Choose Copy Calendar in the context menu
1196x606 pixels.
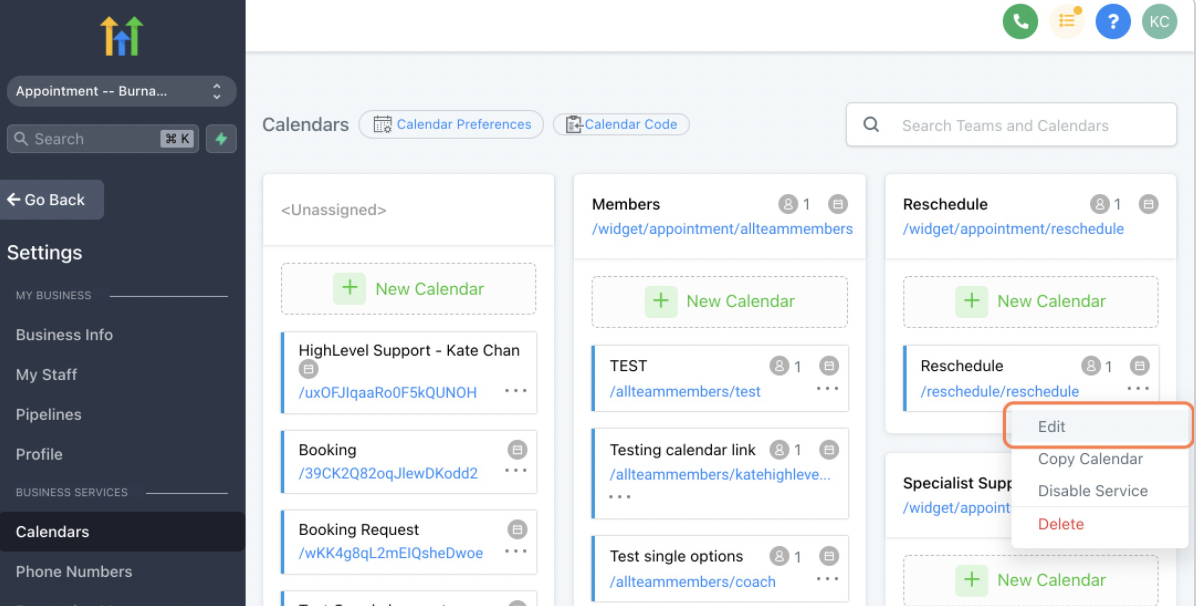[1090, 459]
